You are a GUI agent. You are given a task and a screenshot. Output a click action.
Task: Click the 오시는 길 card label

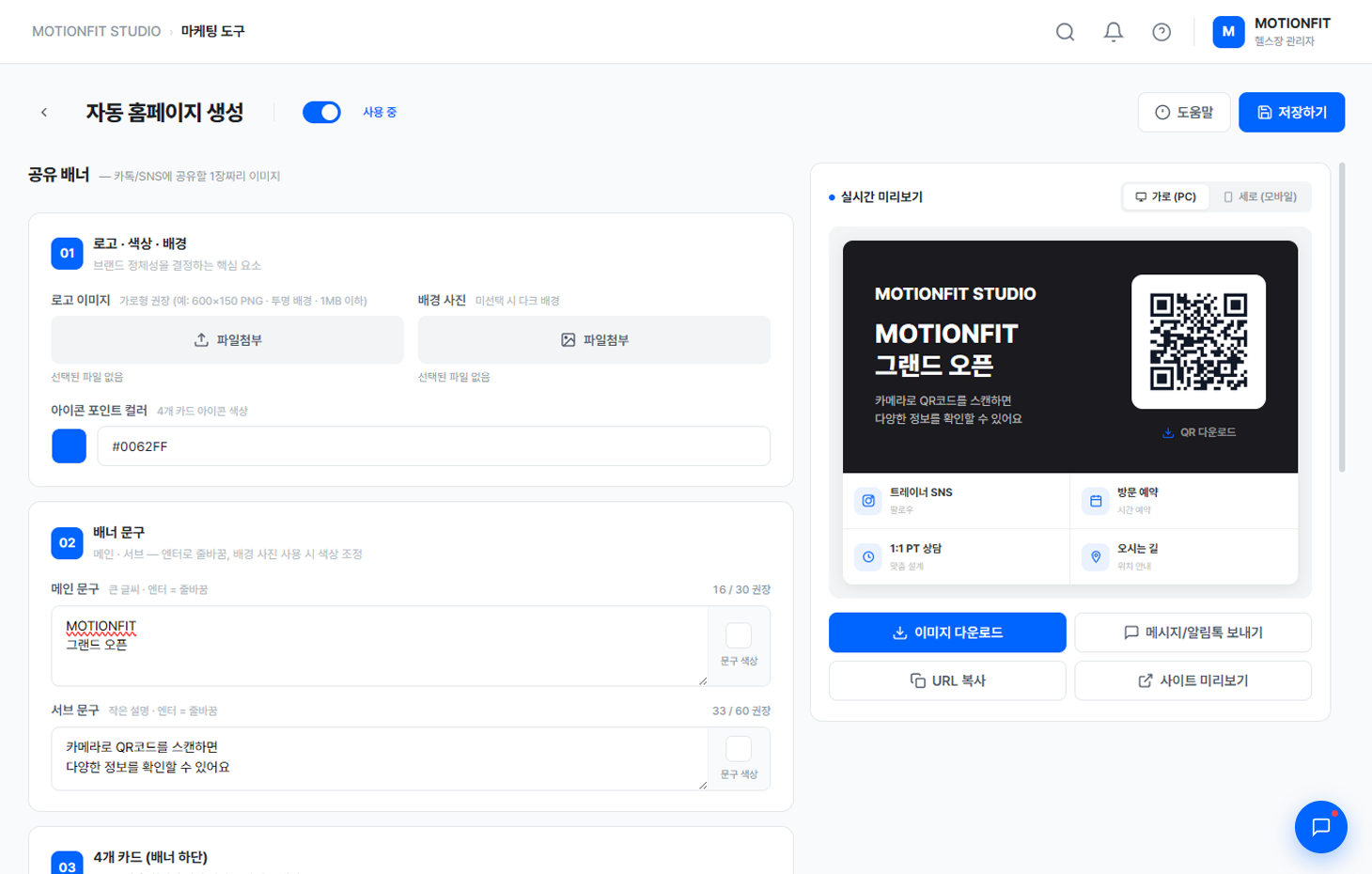click(x=1137, y=549)
